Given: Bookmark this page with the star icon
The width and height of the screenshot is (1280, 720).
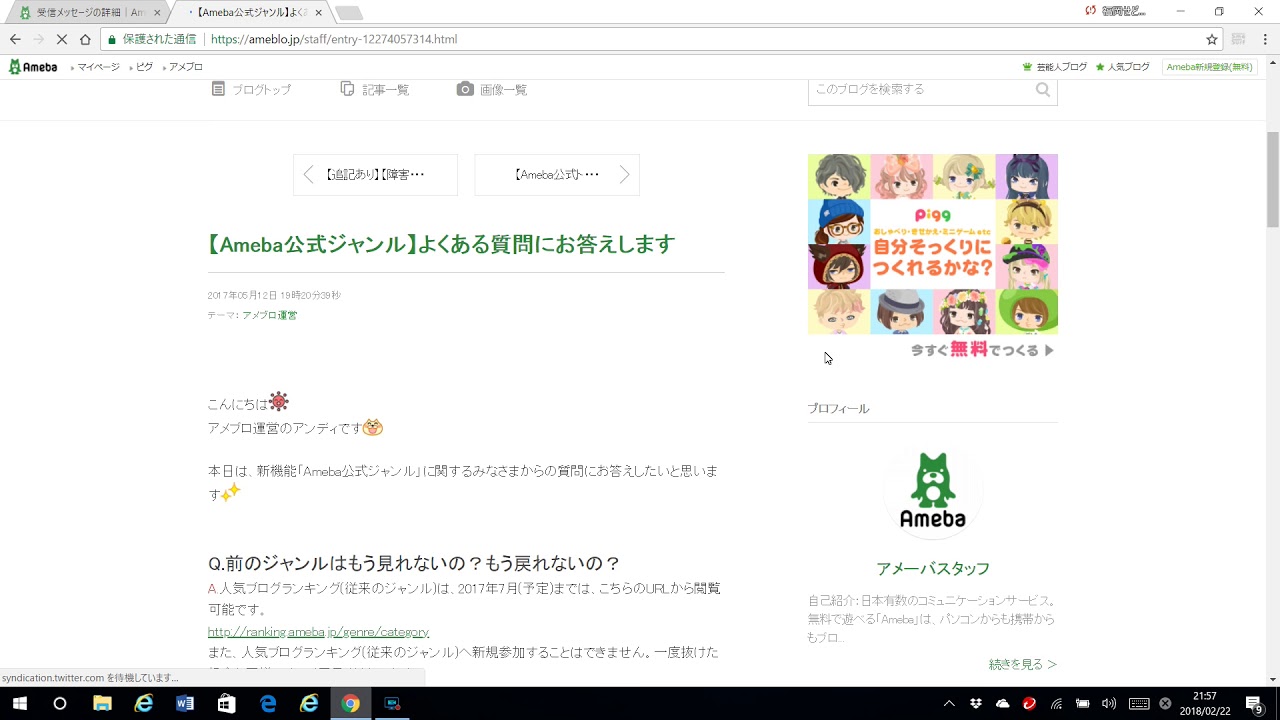Looking at the screenshot, I should tap(1212, 39).
